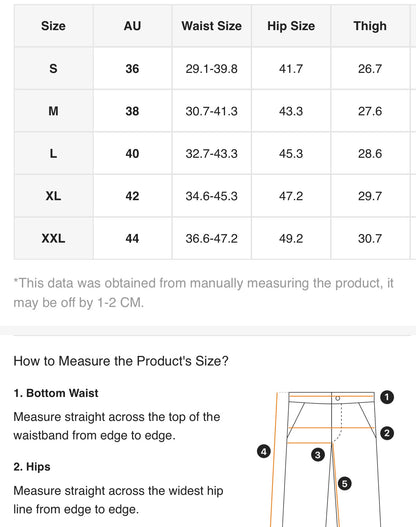The height and width of the screenshot is (527, 416).
Task: Click How to Measure the Product's Size heading
Action: (121, 361)
